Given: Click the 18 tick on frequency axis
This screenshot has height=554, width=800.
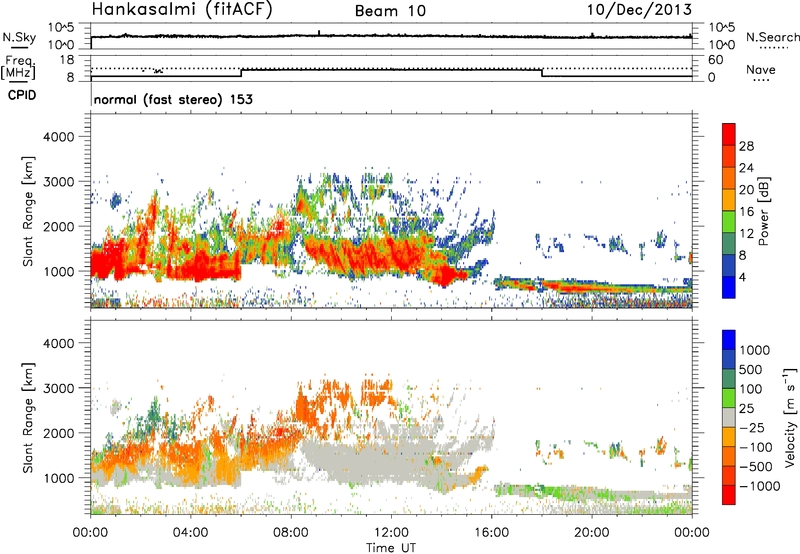Looking at the screenshot, I should pyautogui.click(x=67, y=60).
